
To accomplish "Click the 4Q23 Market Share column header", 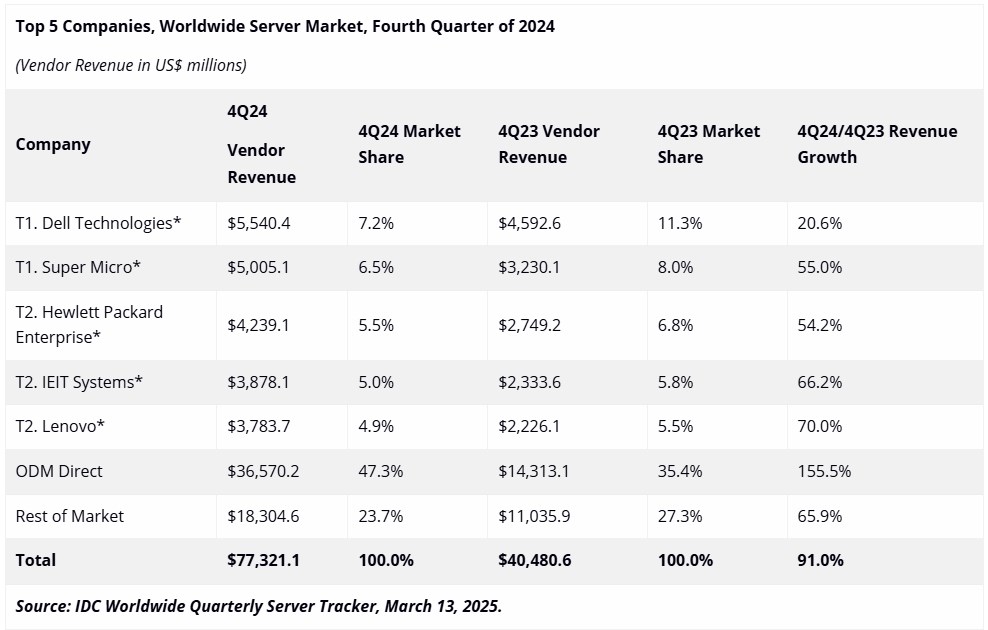I will [709, 144].
